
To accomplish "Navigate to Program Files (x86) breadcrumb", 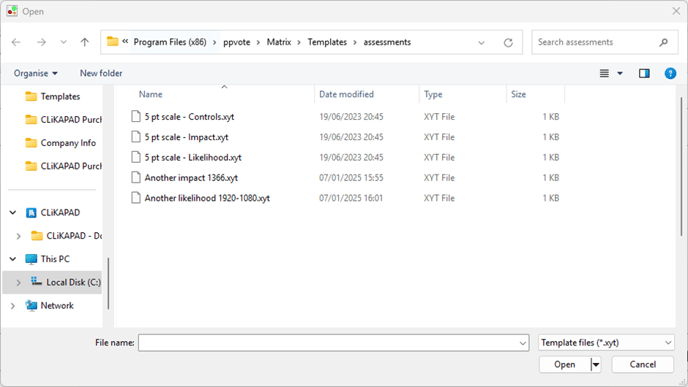I will point(170,42).
